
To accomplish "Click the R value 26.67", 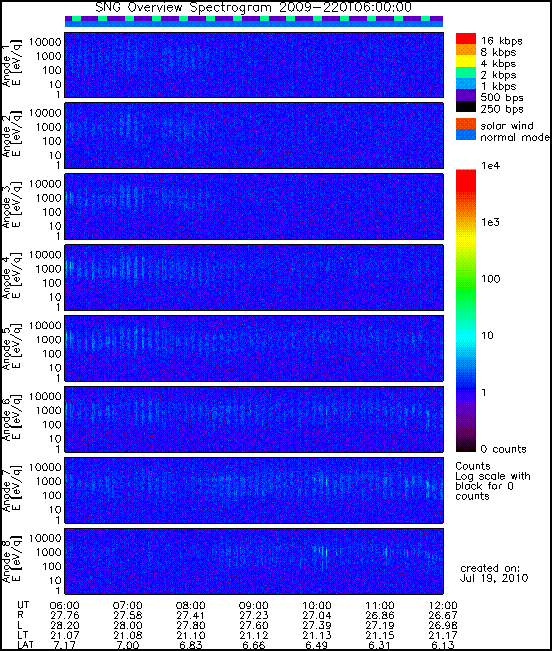I will 443,615.
